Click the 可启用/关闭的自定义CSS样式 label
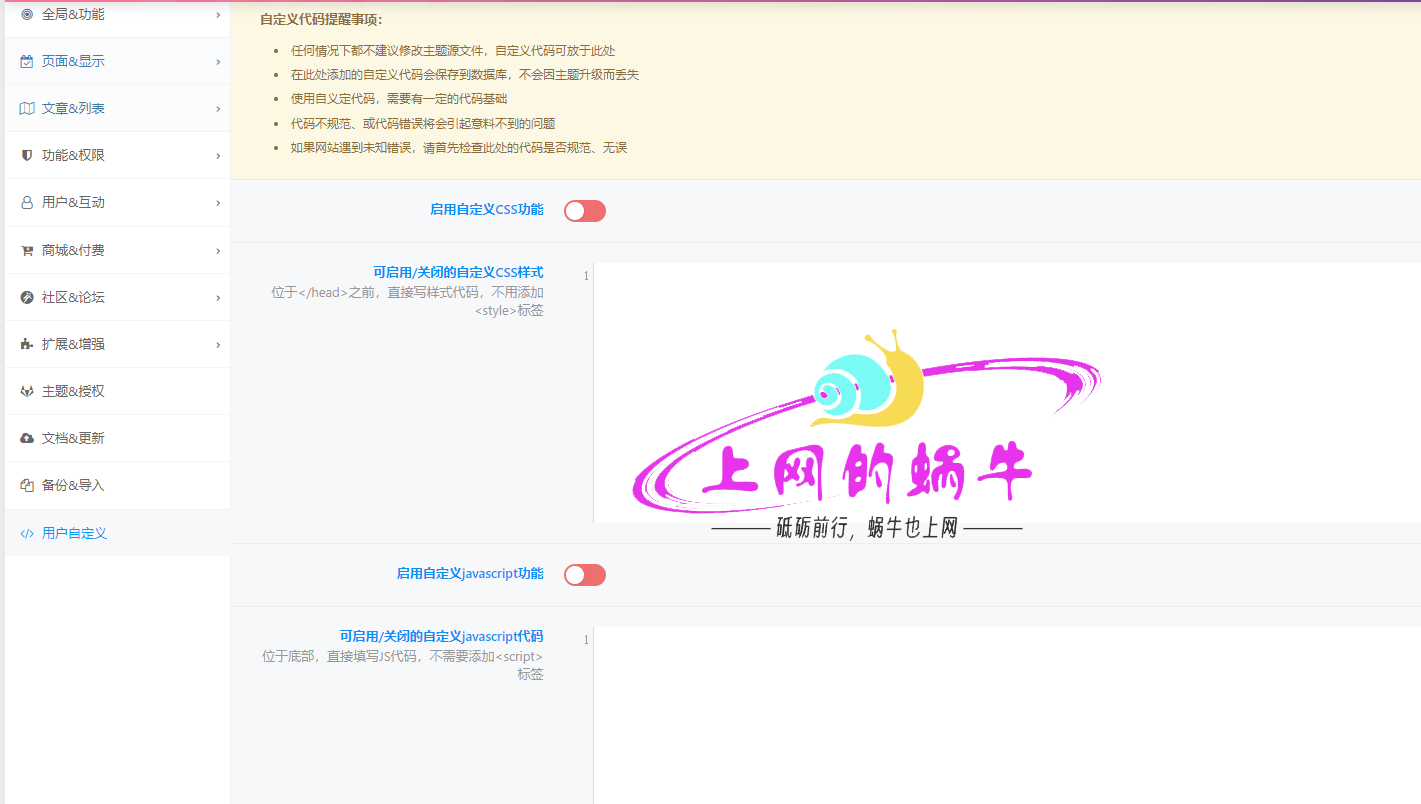This screenshot has width=1421, height=804. click(x=458, y=272)
